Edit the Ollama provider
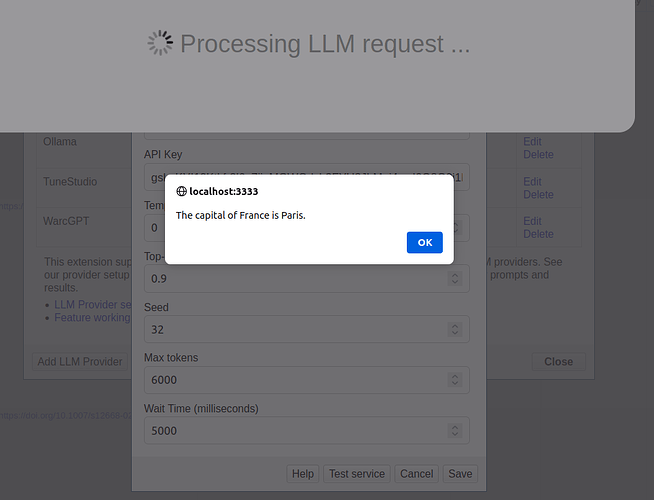Viewport: 654px width, 500px height. coord(532,141)
